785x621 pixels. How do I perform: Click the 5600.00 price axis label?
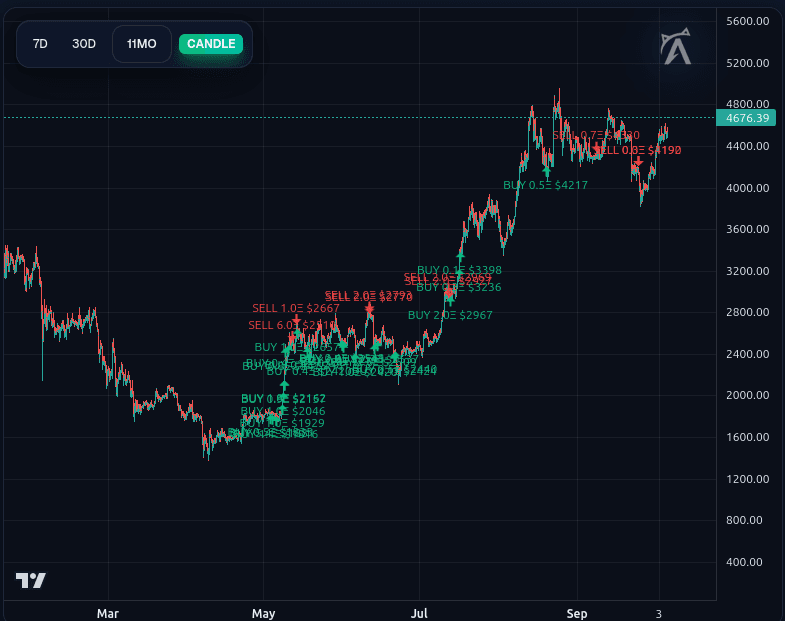pos(747,21)
